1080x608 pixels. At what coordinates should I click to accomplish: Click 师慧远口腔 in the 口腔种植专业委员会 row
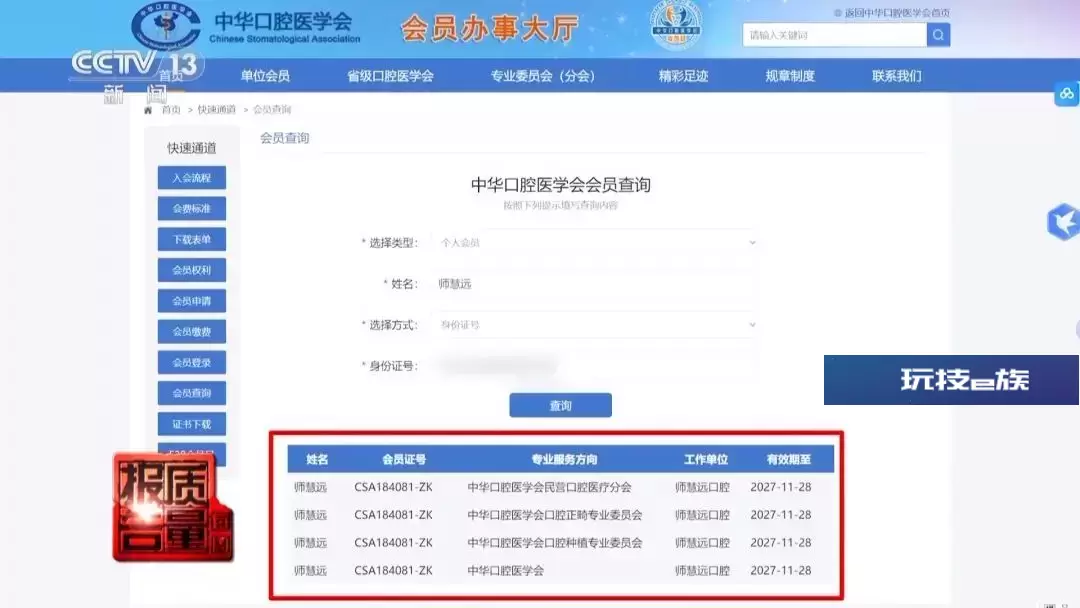click(702, 543)
